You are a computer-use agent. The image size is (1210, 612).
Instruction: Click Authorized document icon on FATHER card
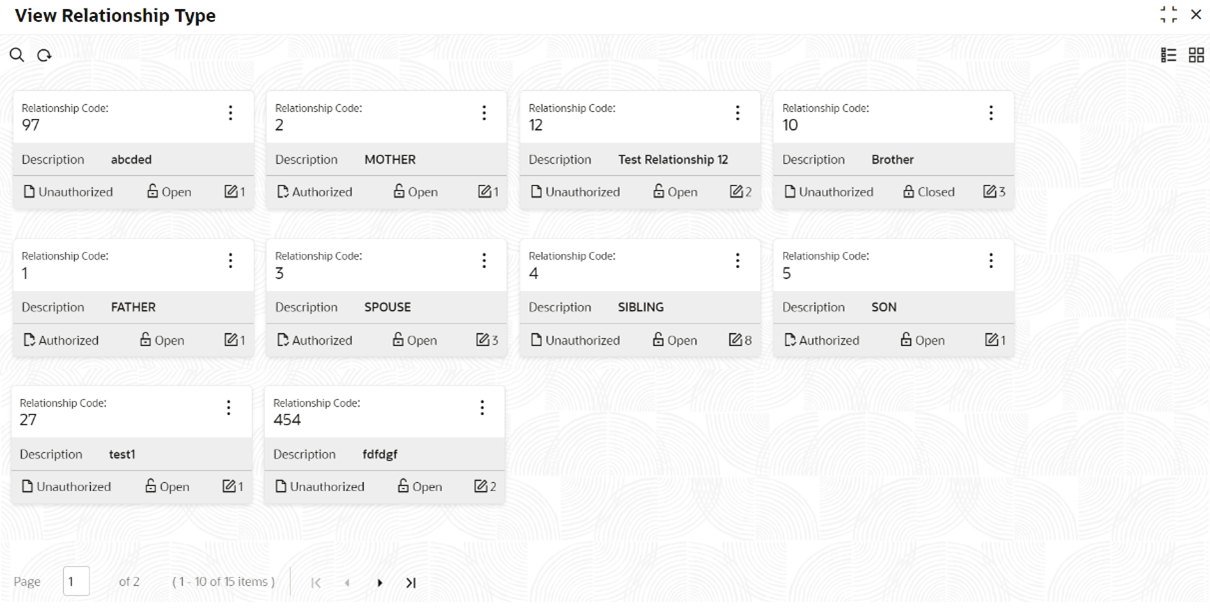point(29,340)
